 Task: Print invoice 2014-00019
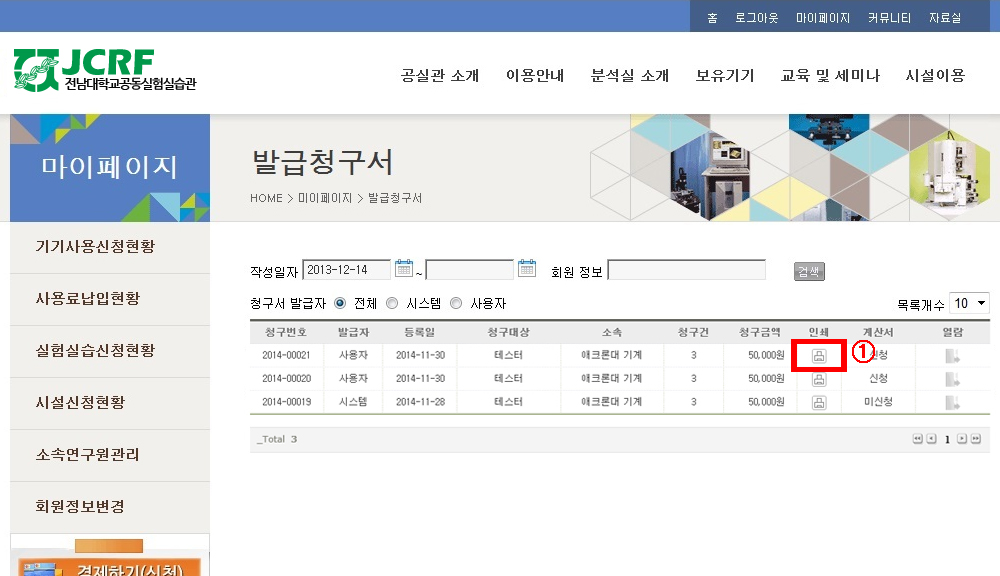click(x=819, y=402)
